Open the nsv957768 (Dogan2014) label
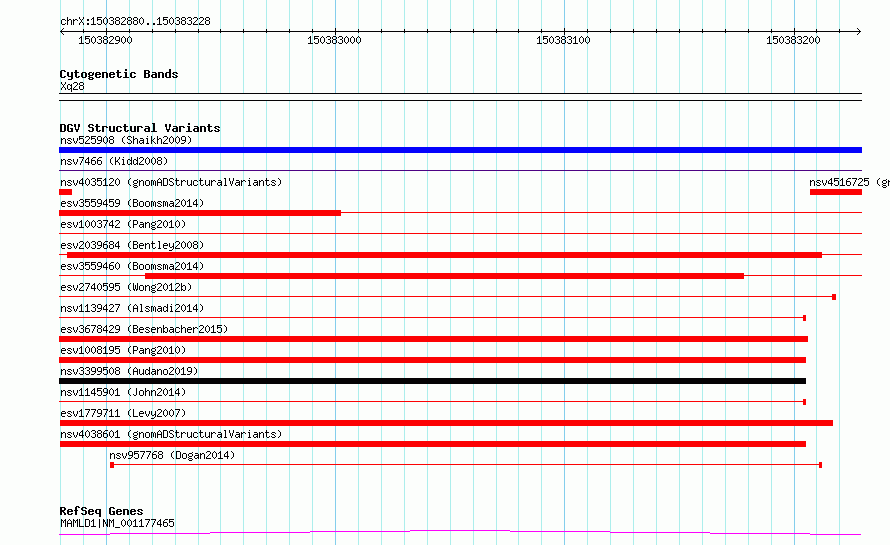This screenshot has height=545, width=890. point(172,455)
